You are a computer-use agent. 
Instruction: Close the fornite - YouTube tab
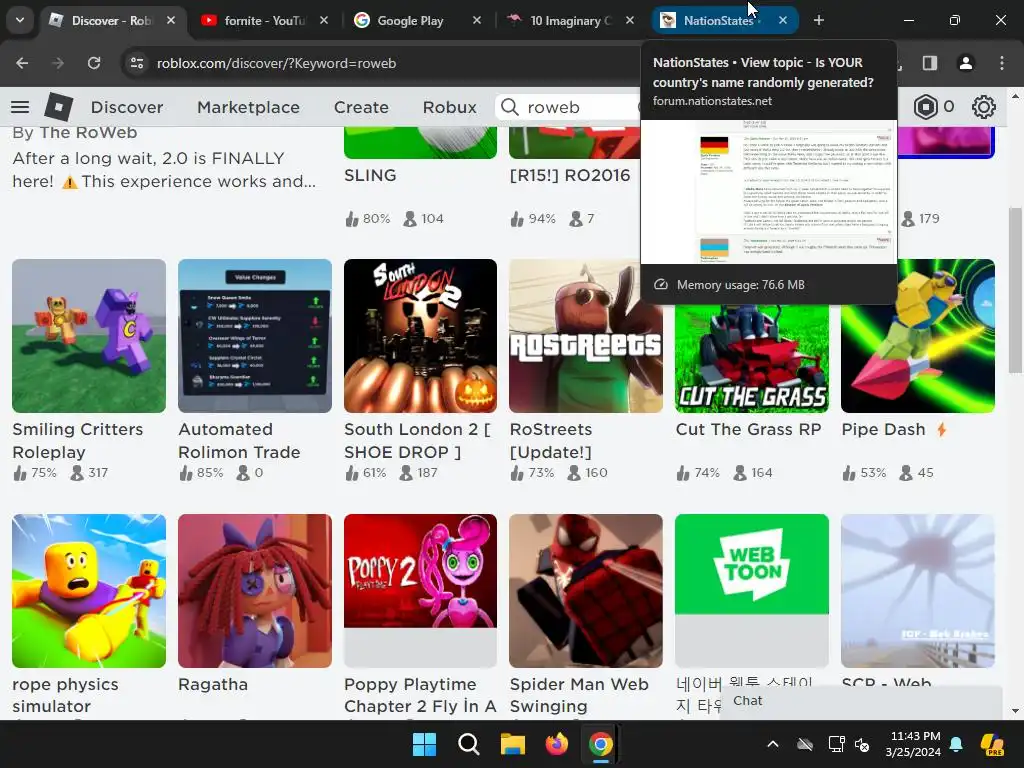coord(324,20)
